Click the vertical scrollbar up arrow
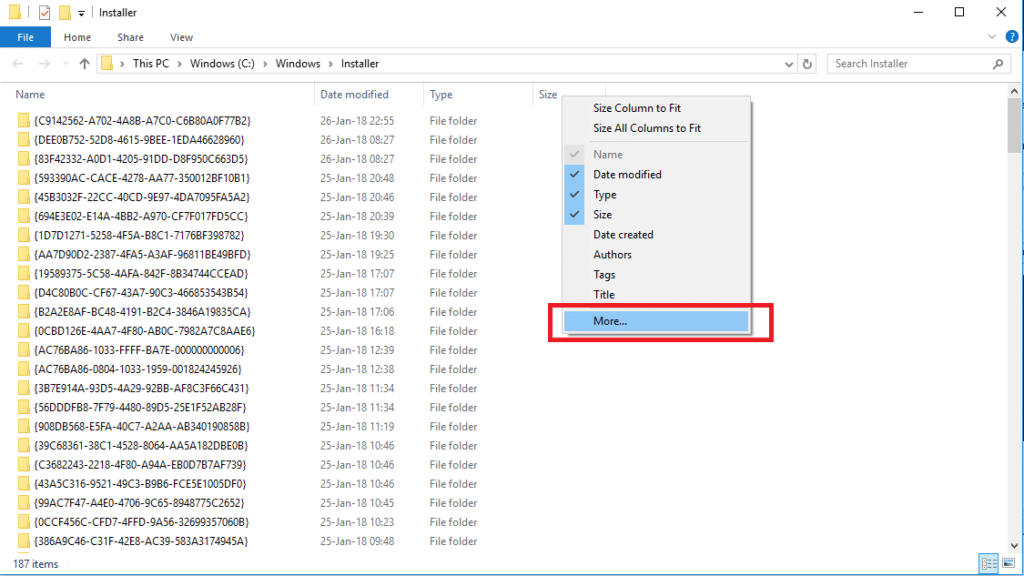Image resolution: width=1024 pixels, height=576 pixels. point(1014,91)
